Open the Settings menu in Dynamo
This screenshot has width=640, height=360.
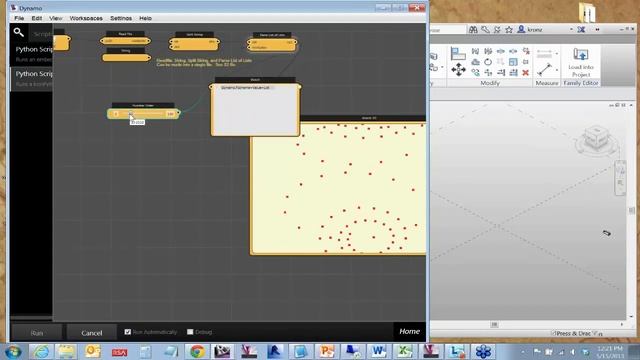pyautogui.click(x=121, y=18)
